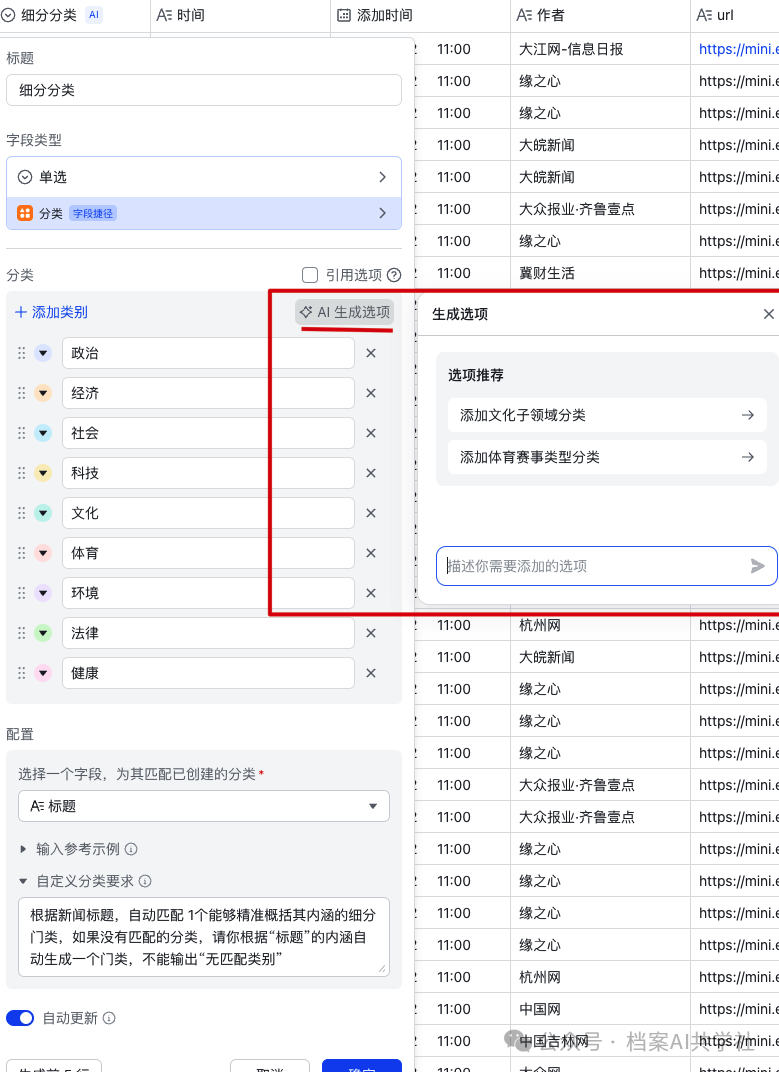The image size is (779, 1072).
Task: Delete the 政治 category option
Action: (371, 353)
